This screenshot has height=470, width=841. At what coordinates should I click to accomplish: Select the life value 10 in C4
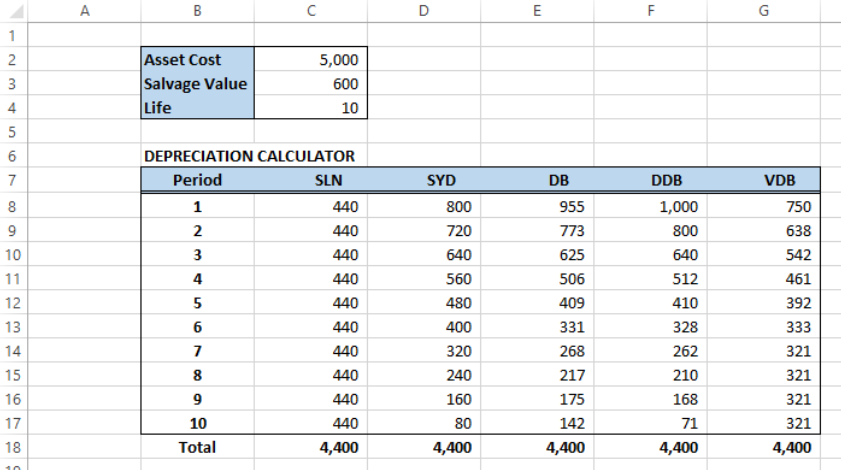click(x=311, y=108)
